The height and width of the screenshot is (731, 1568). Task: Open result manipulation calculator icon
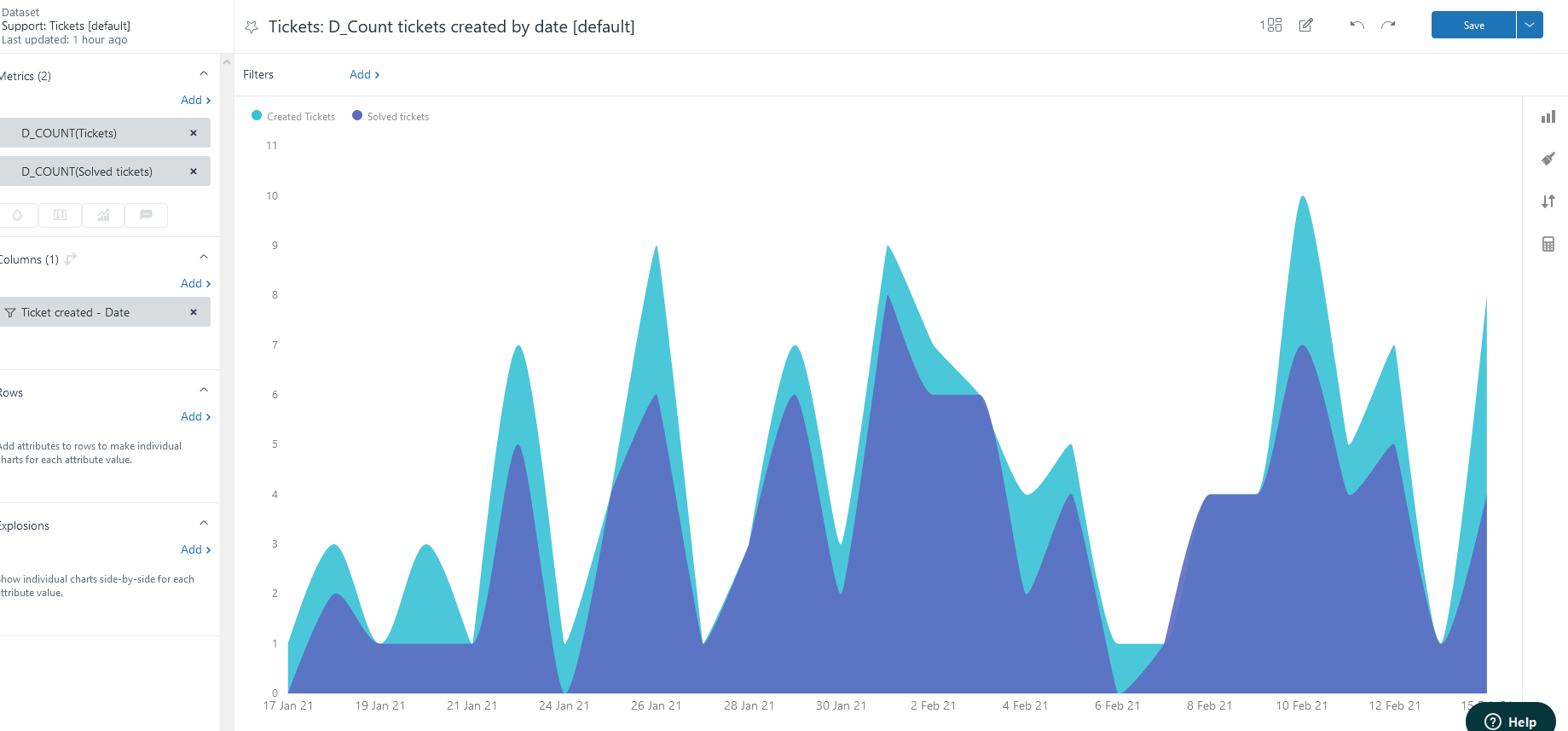[x=1548, y=244]
